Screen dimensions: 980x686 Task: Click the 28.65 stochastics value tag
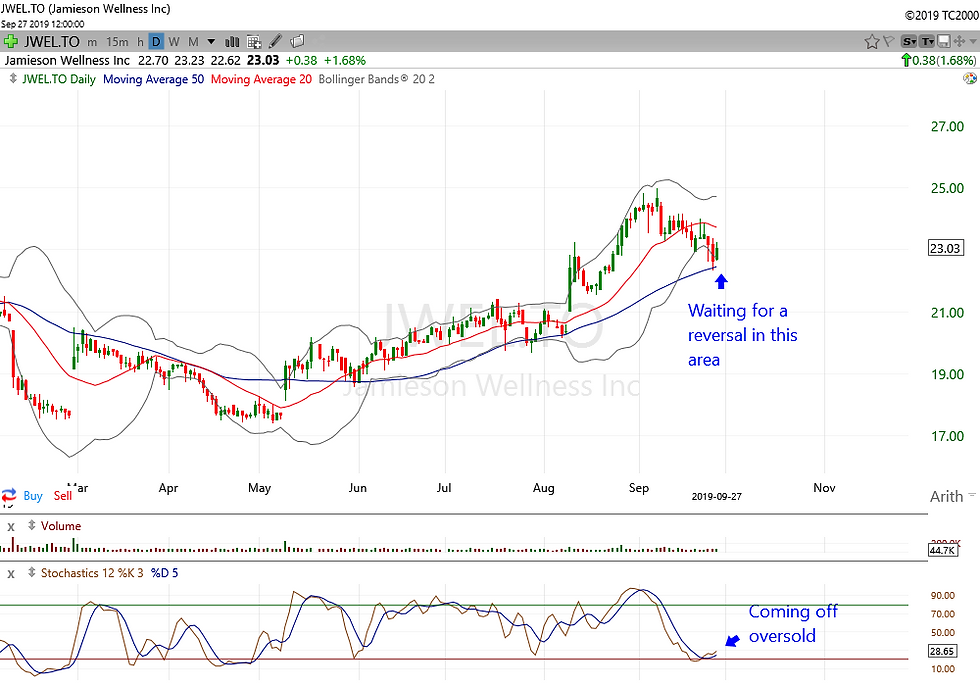[x=941, y=651]
